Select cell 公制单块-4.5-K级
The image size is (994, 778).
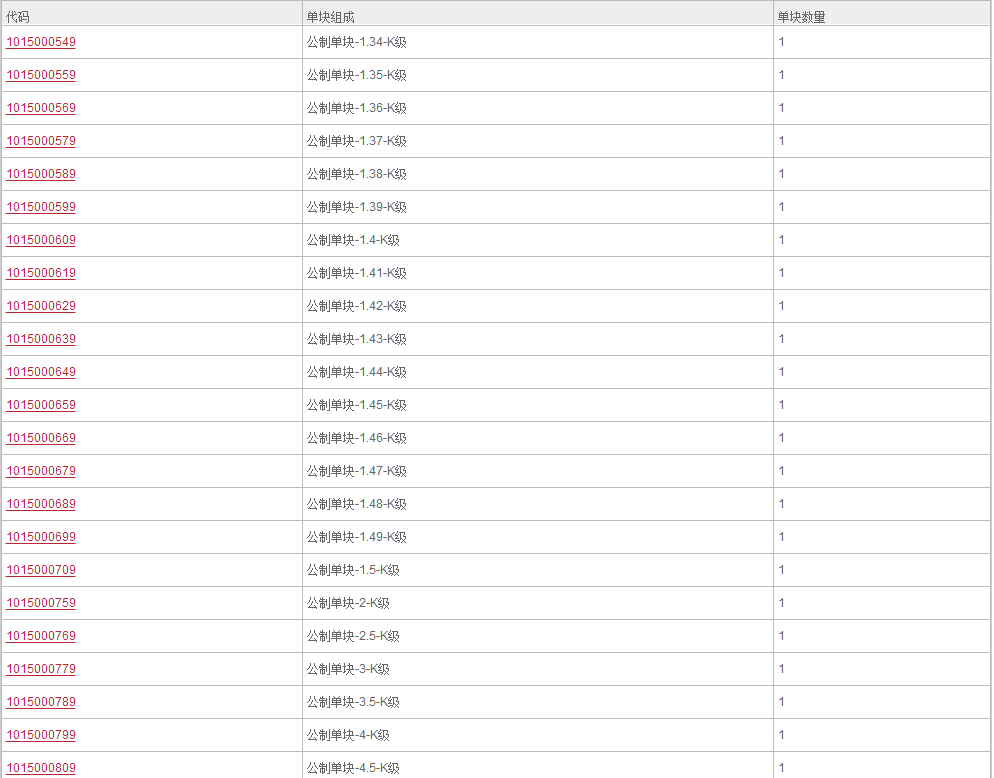click(538, 765)
